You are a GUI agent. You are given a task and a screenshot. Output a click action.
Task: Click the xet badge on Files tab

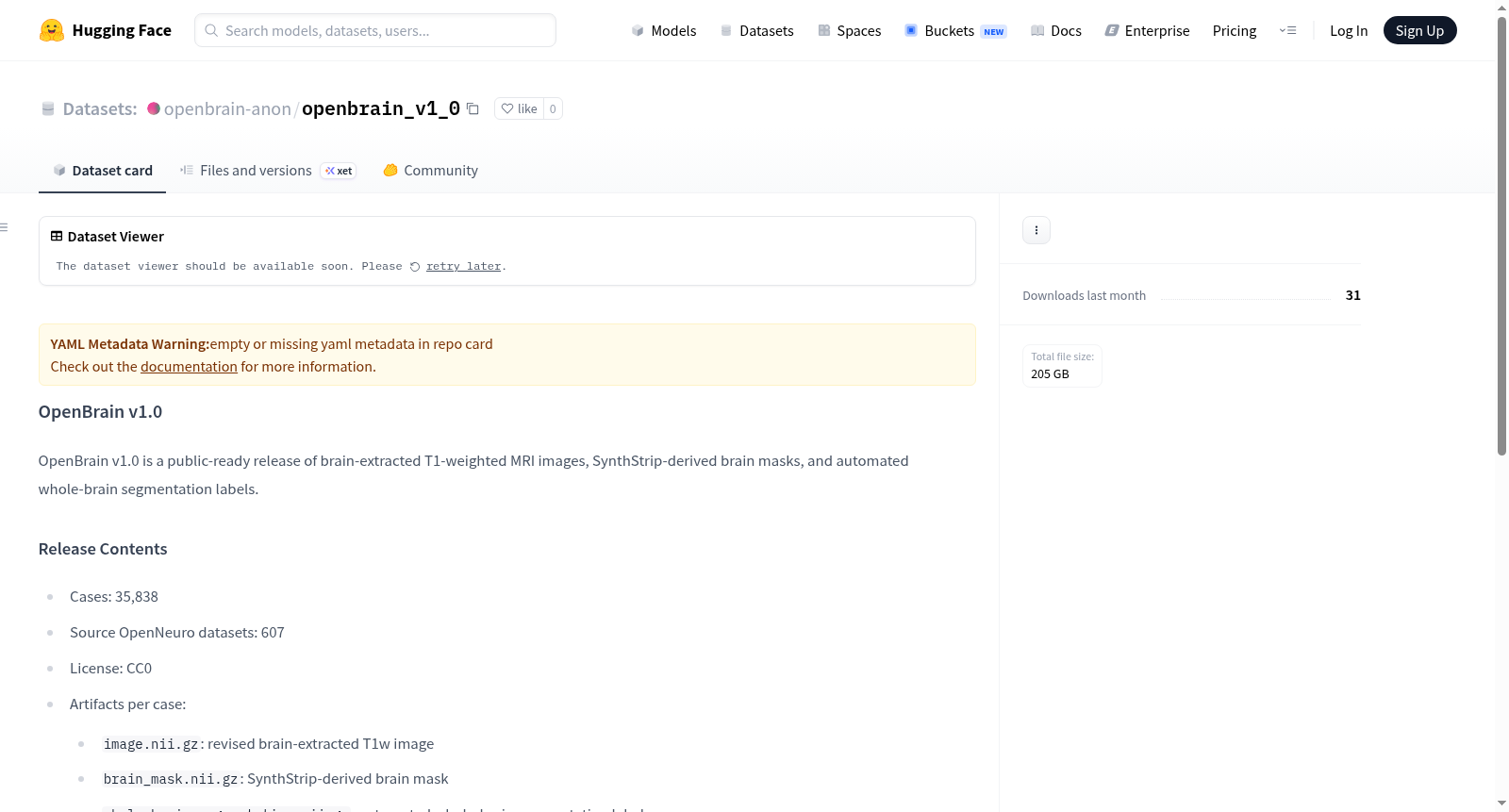pos(339,171)
